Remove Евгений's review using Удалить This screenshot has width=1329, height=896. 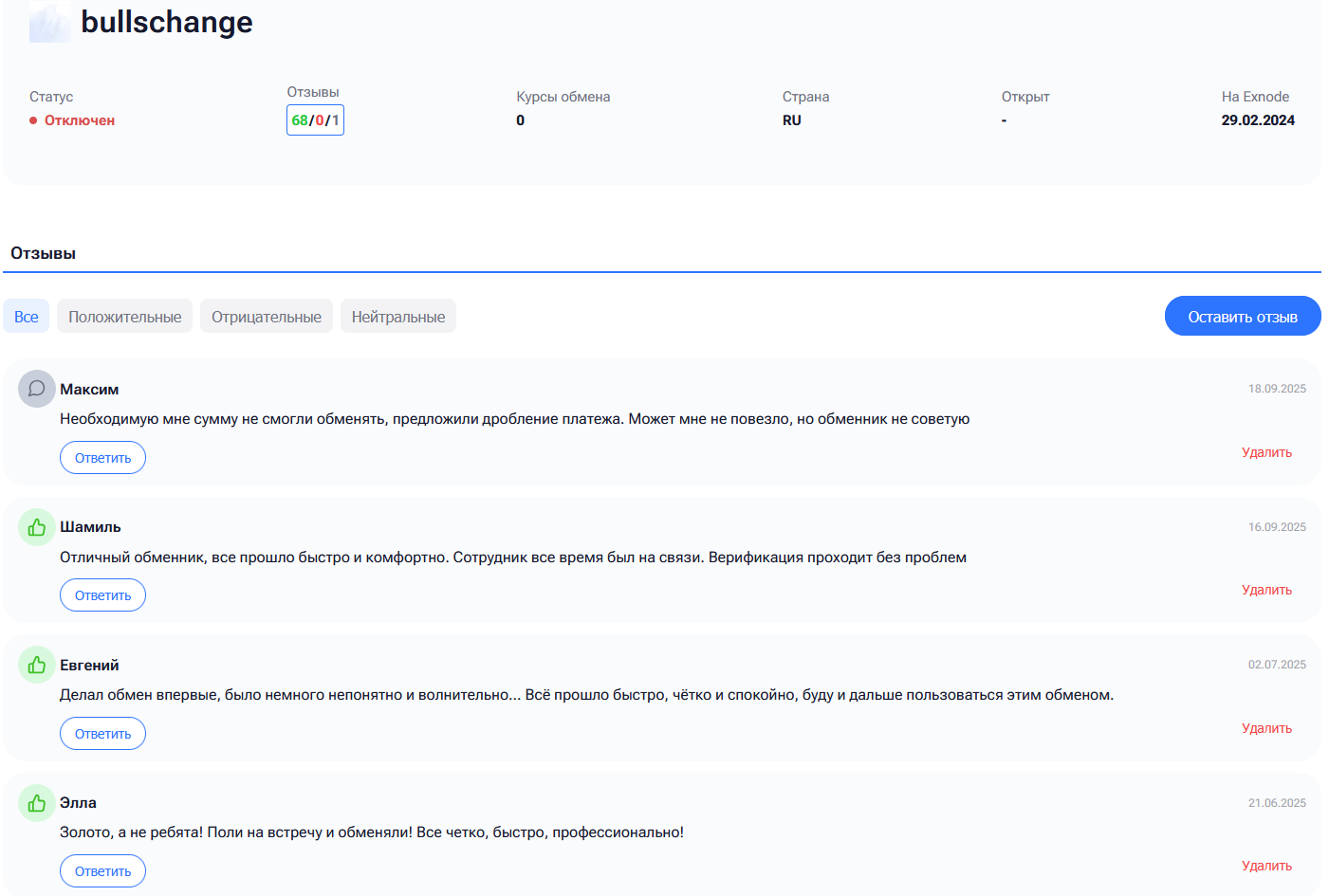click(x=1266, y=728)
